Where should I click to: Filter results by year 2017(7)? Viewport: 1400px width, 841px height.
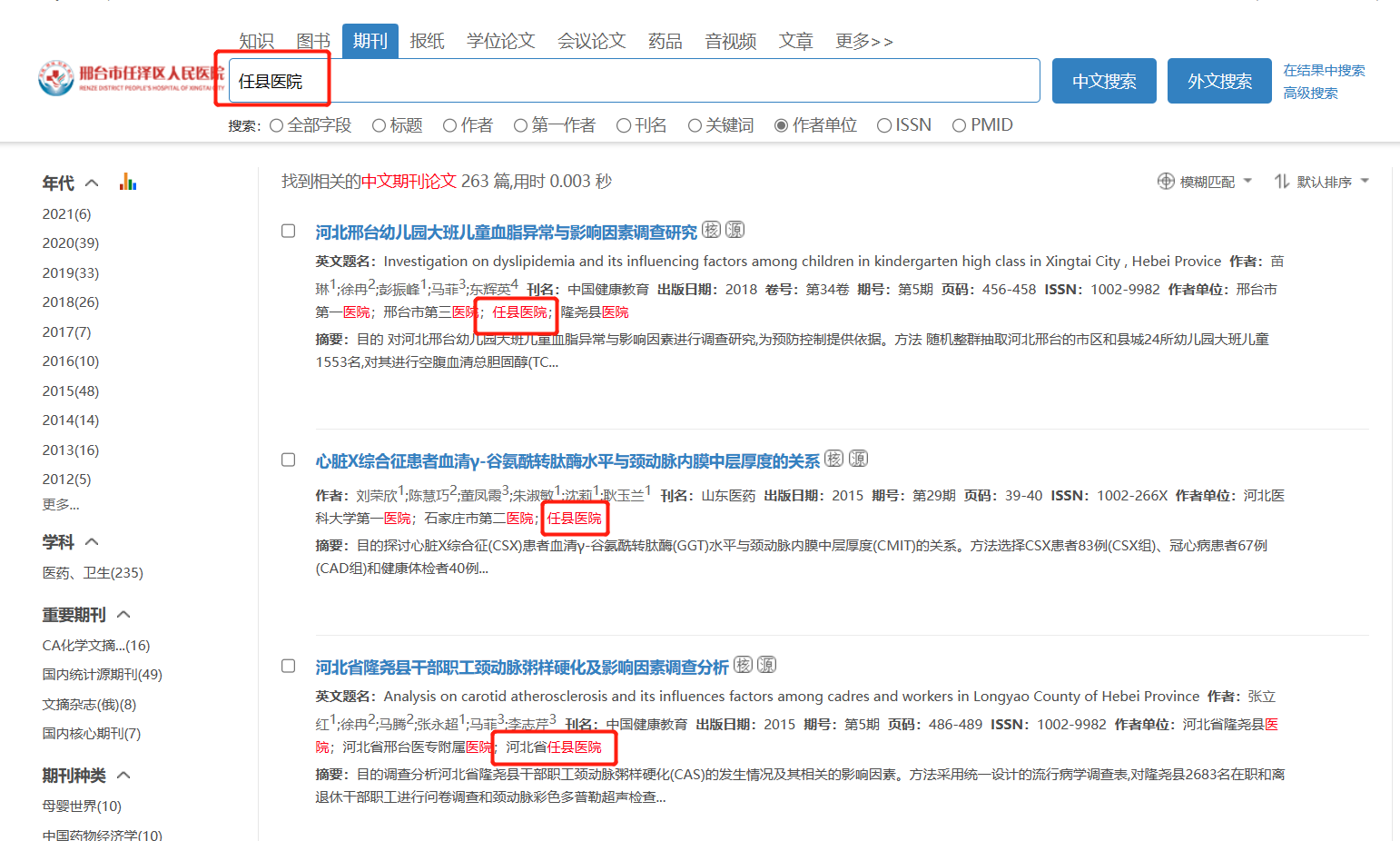[66, 331]
